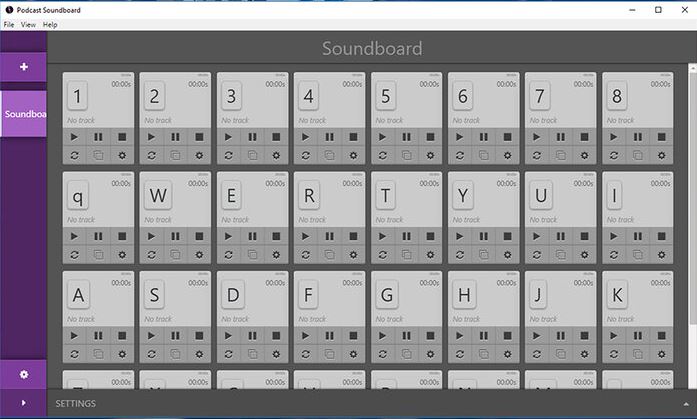Toggle loop on pad Y
This screenshot has height=419, width=697.
460,255
